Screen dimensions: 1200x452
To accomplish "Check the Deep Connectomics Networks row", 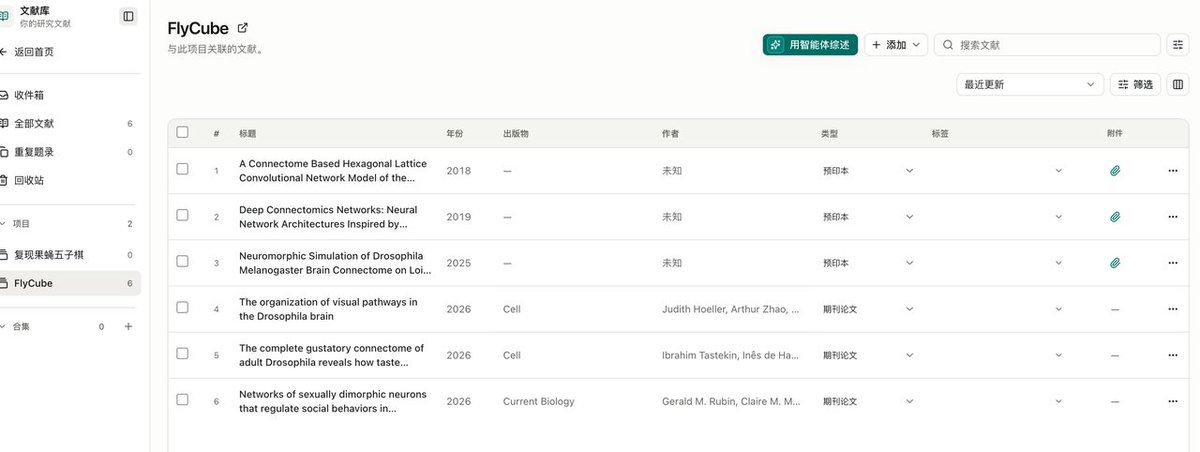I will coord(182,215).
